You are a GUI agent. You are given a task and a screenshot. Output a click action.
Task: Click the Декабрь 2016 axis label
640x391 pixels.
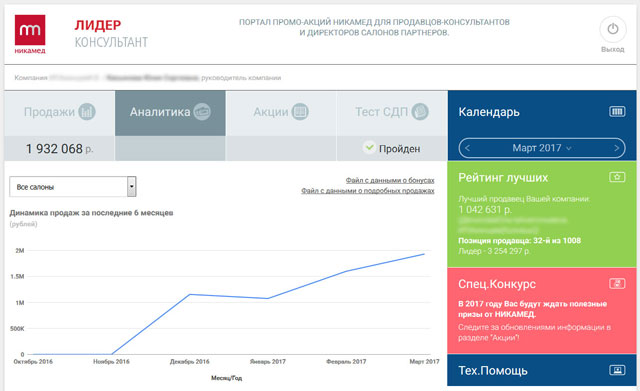189,362
